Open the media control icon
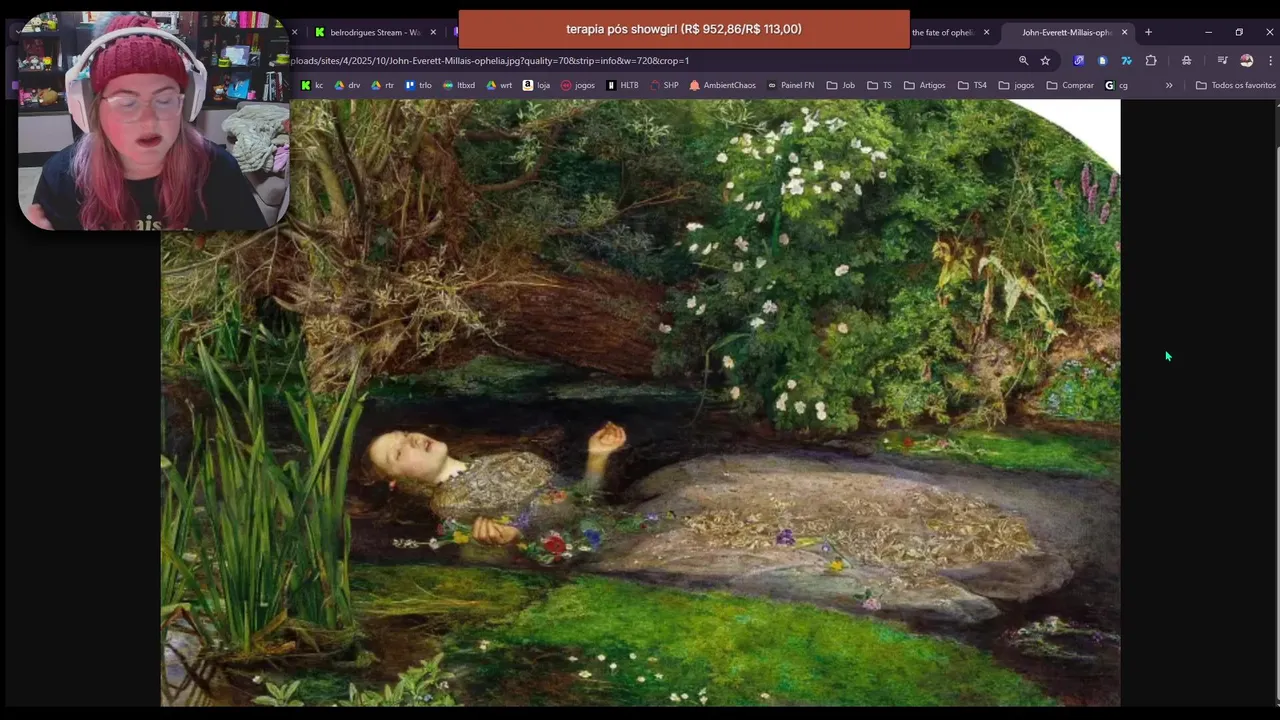1280x720 pixels. click(x=1222, y=60)
